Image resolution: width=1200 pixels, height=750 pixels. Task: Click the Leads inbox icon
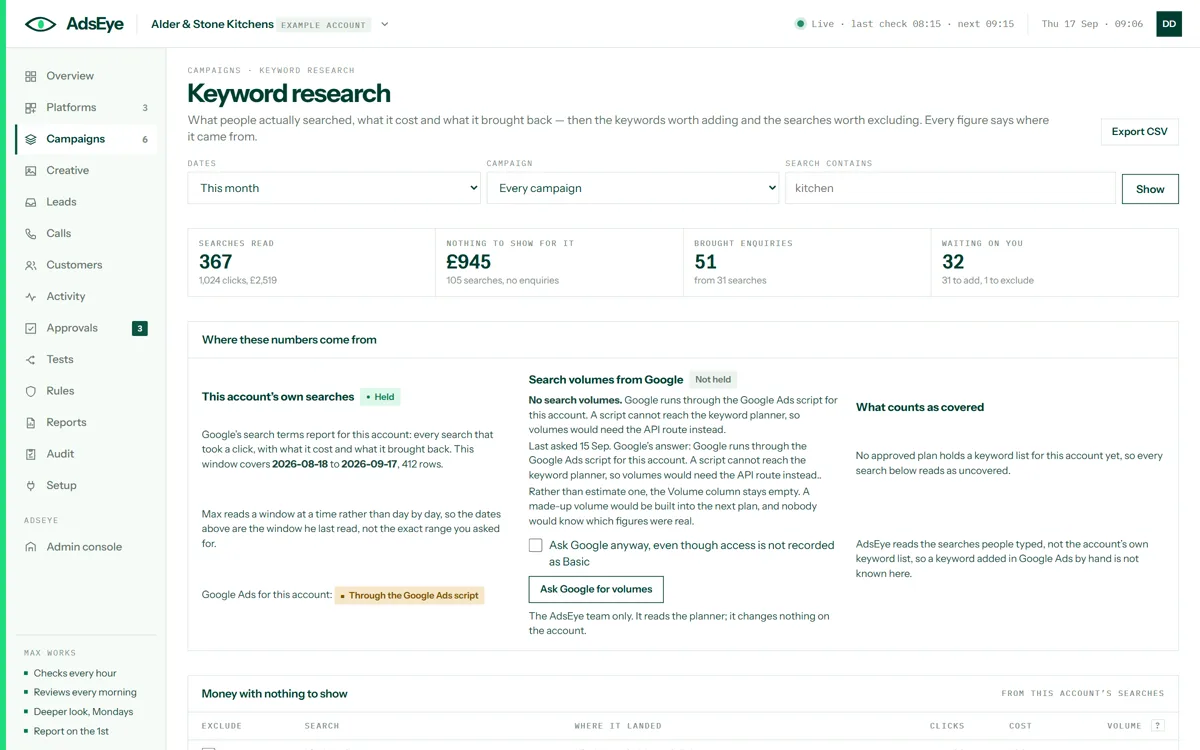pos(31,202)
